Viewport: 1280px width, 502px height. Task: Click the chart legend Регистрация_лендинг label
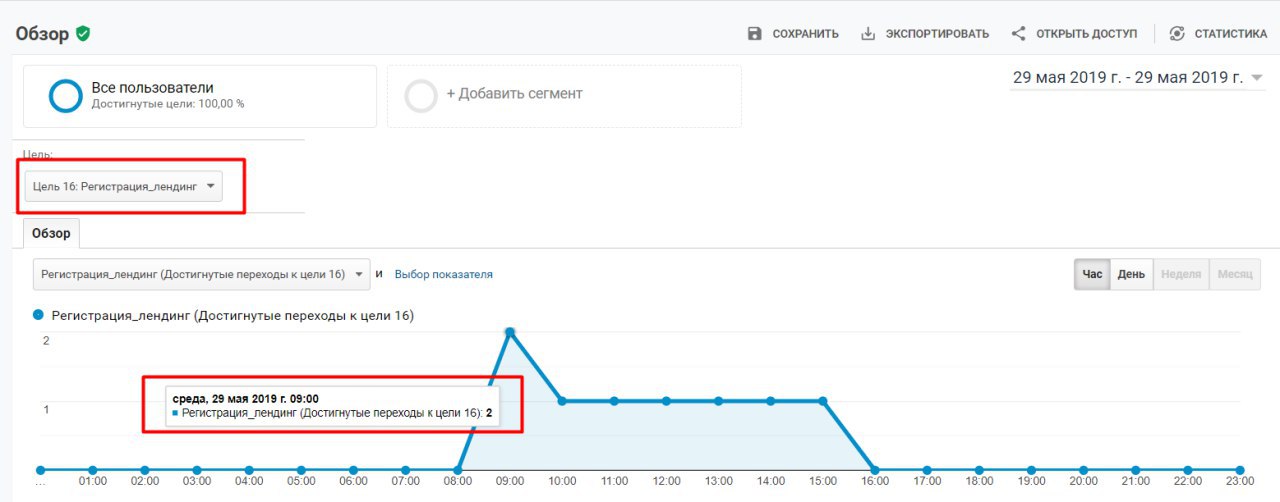coord(232,315)
